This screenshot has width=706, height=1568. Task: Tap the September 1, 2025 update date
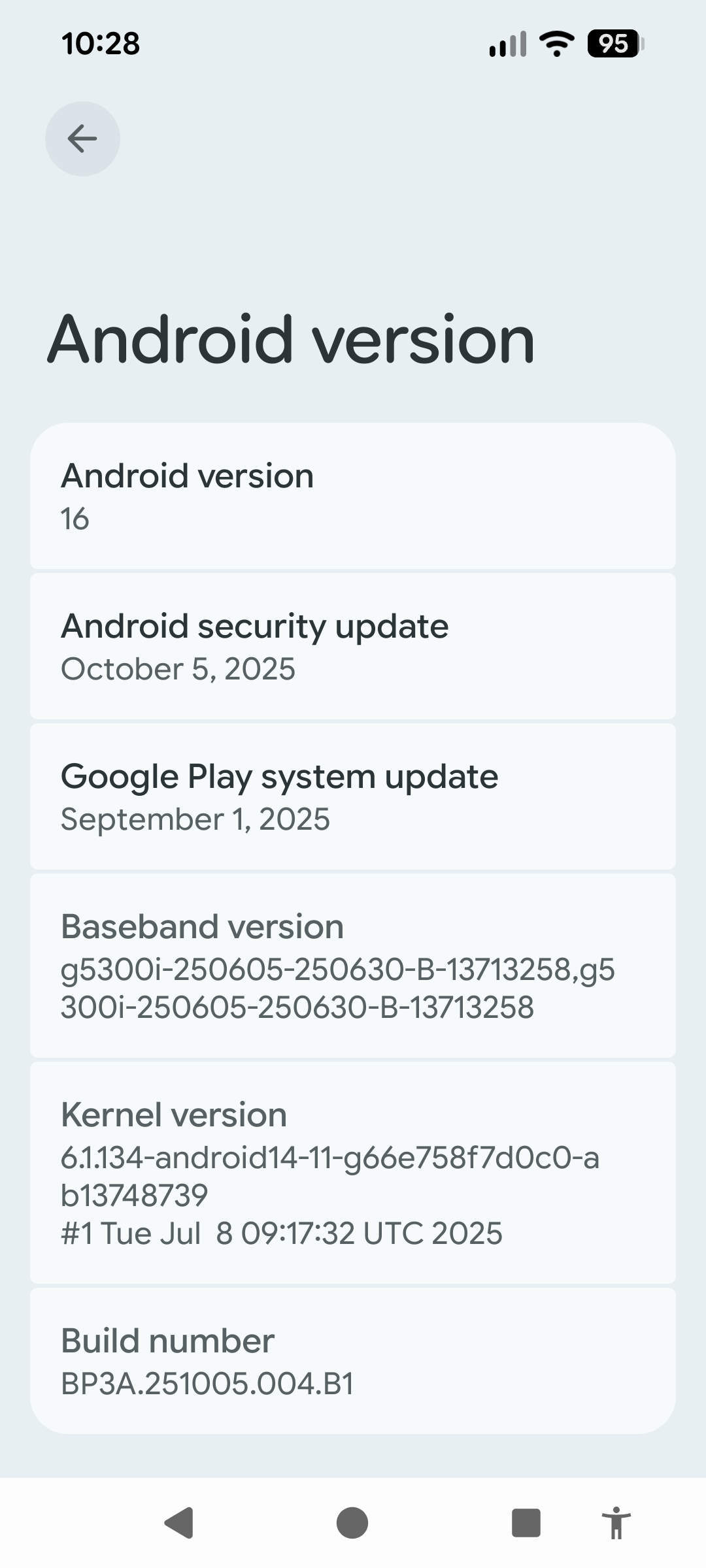(195, 819)
